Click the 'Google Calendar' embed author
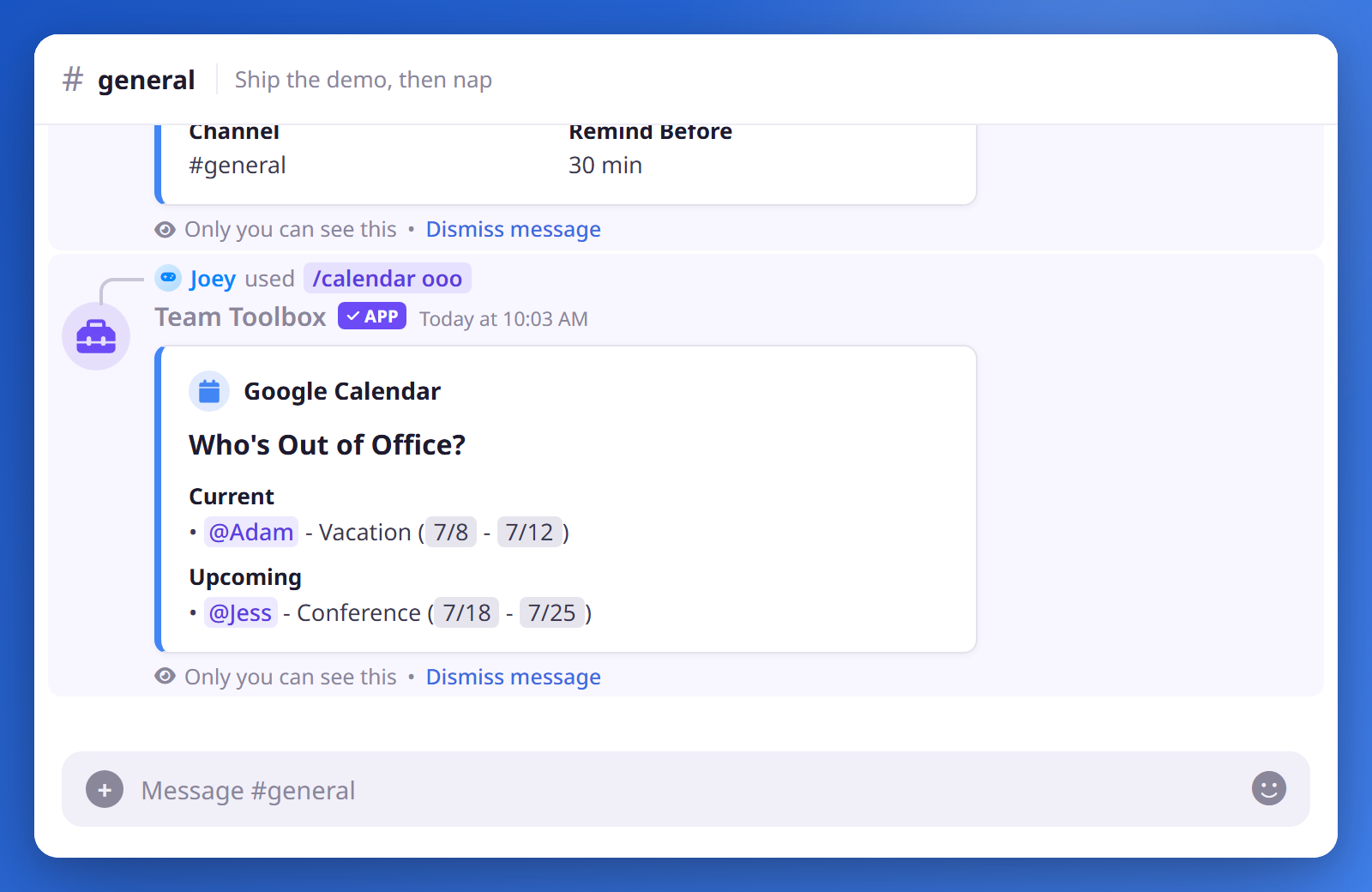This screenshot has height=892, width=1372. coord(342,391)
